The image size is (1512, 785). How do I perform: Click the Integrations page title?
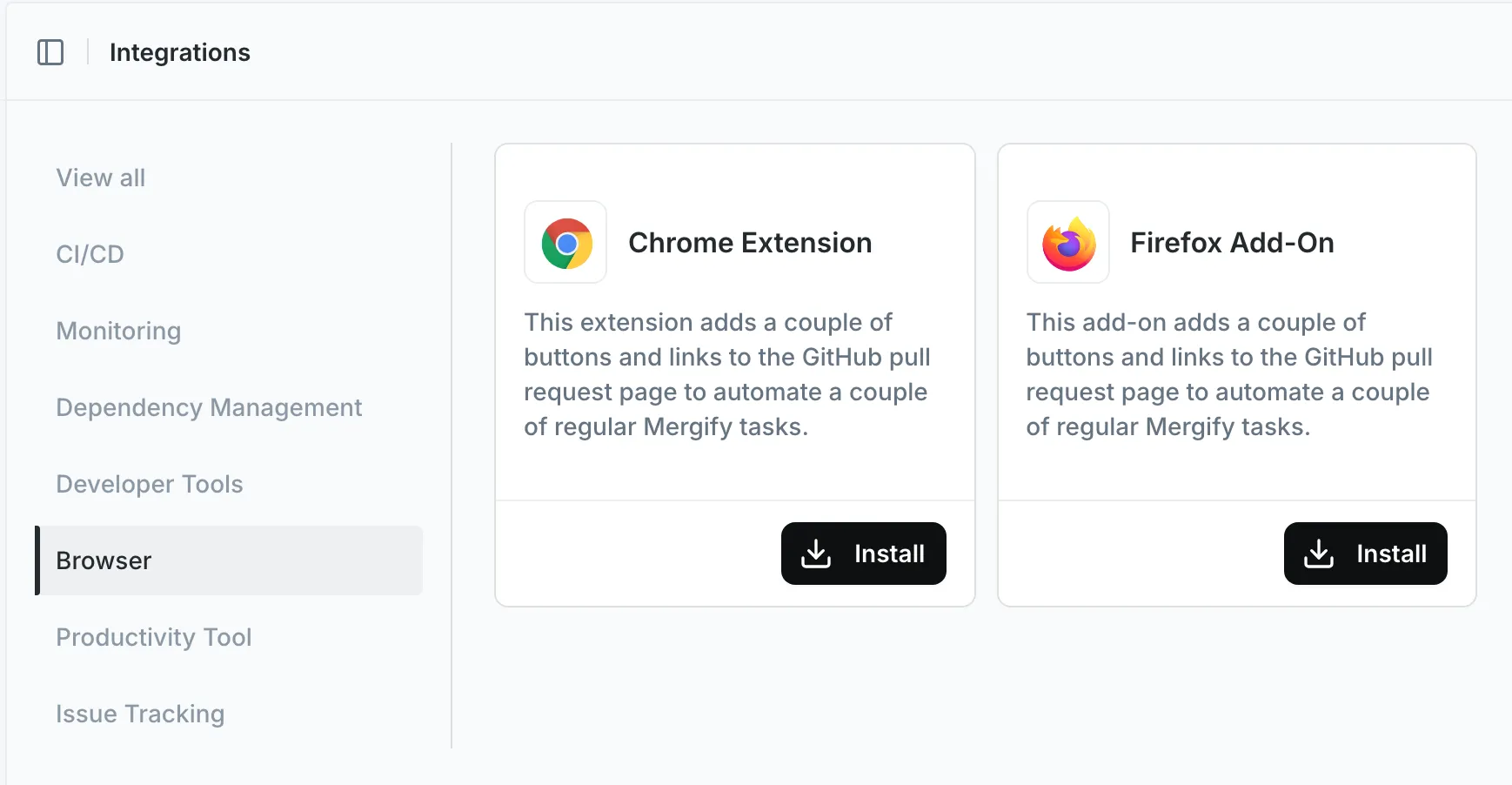point(180,52)
